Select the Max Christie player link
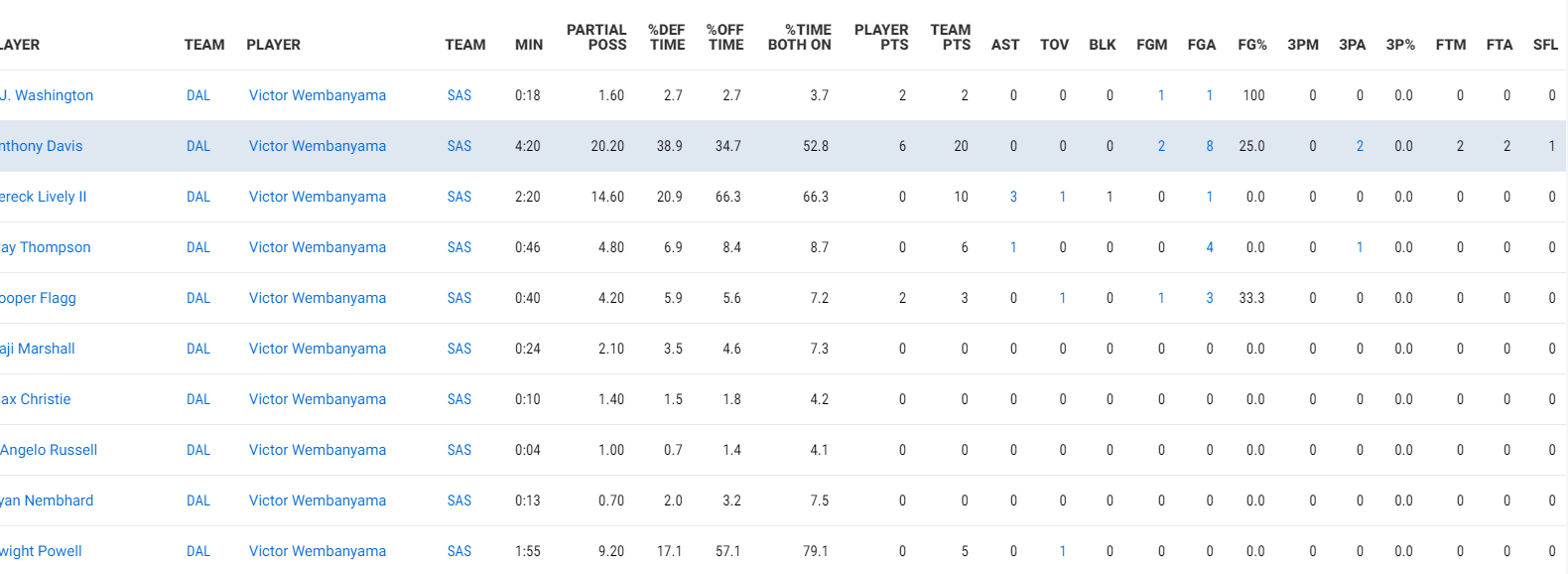Screen dimensions: 1568x574 click(x=36, y=399)
